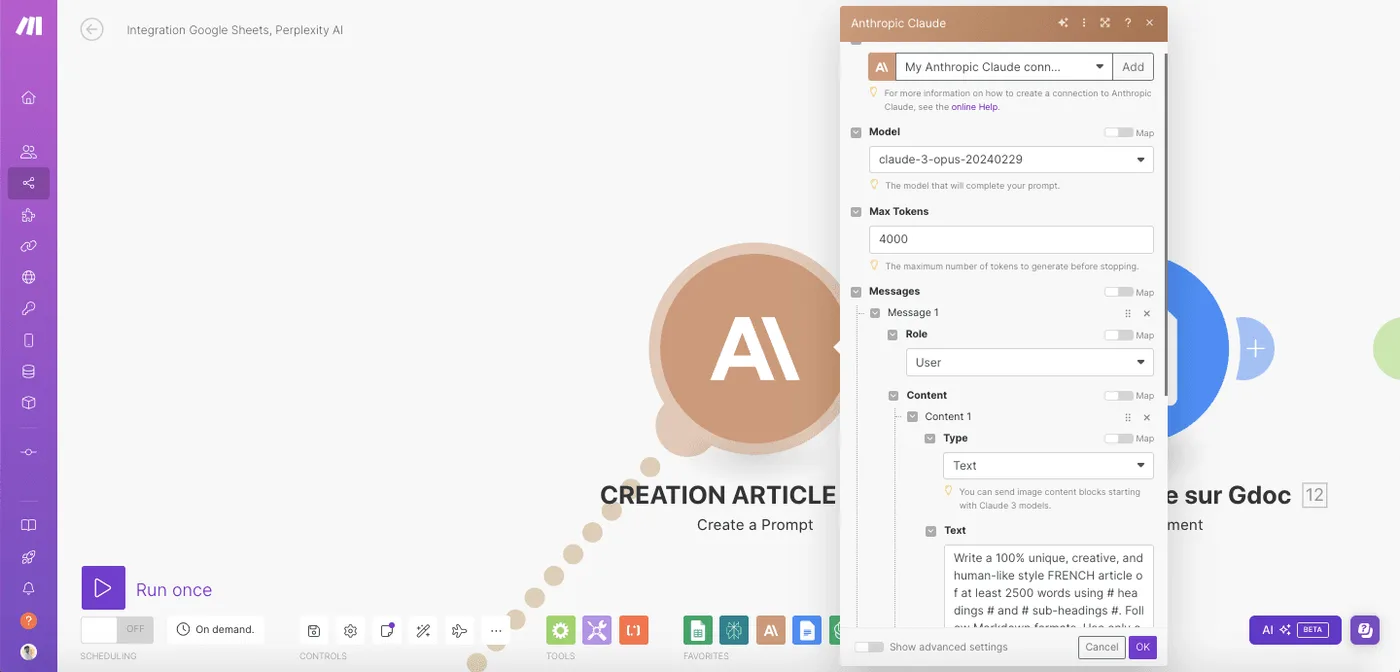Add the teal Perplexity favorite module
This screenshot has height=672, width=1400.
point(734,630)
